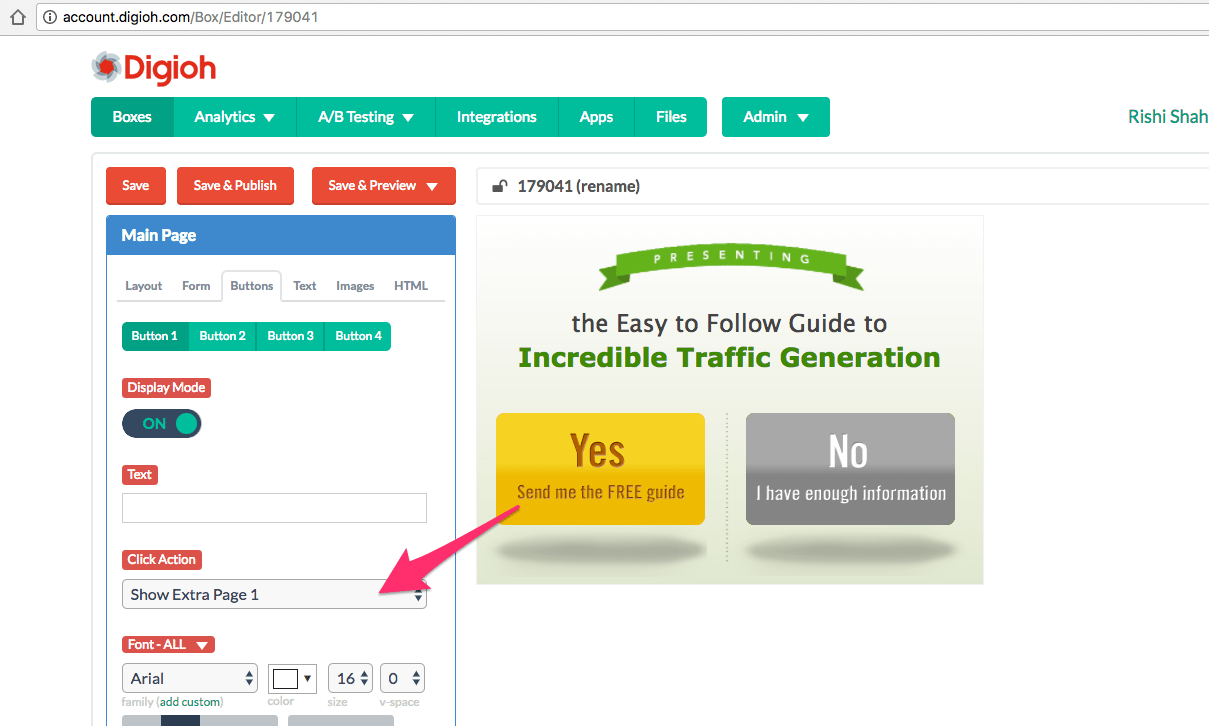Open the Click Action dropdown

click(274, 594)
